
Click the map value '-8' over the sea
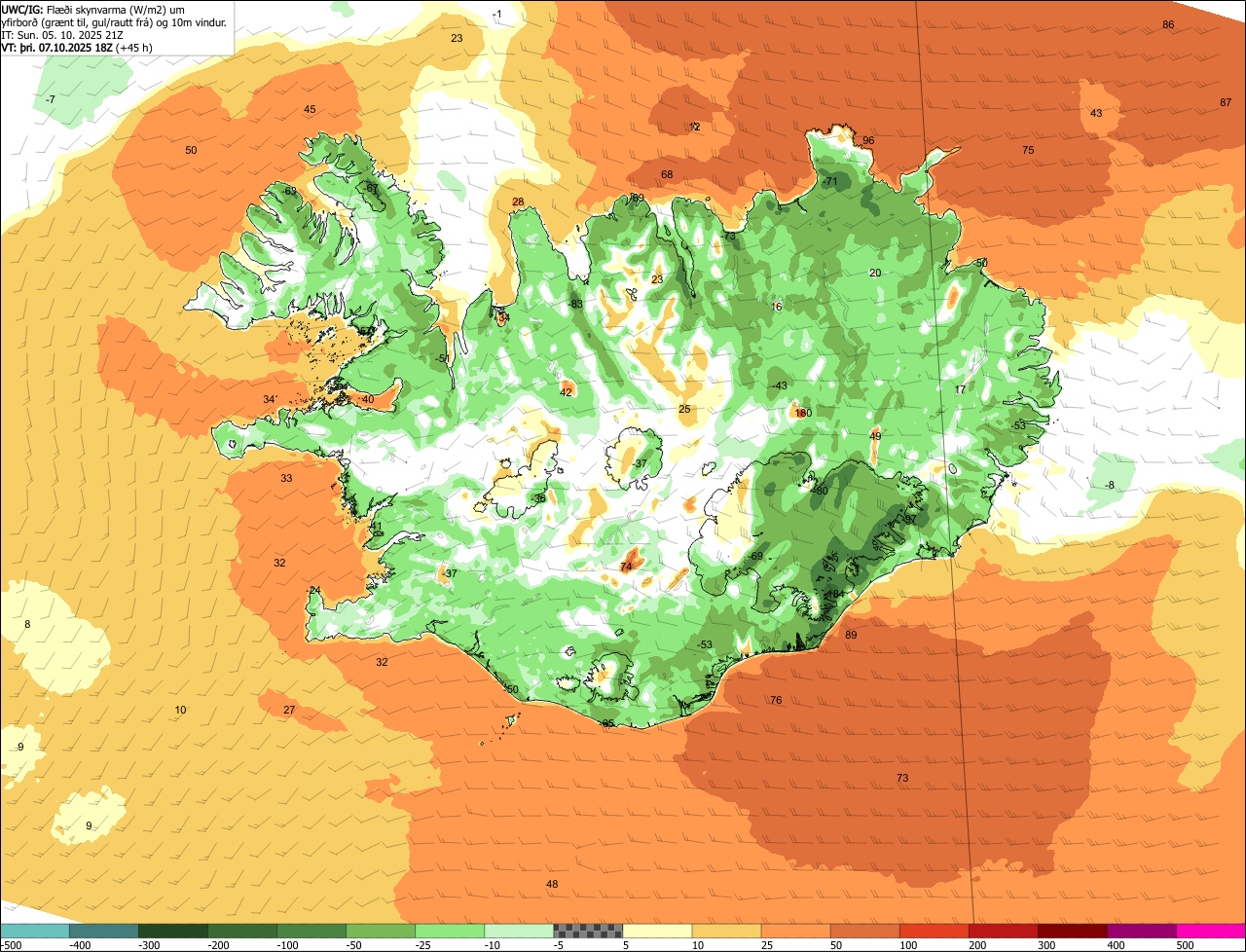1110,486
